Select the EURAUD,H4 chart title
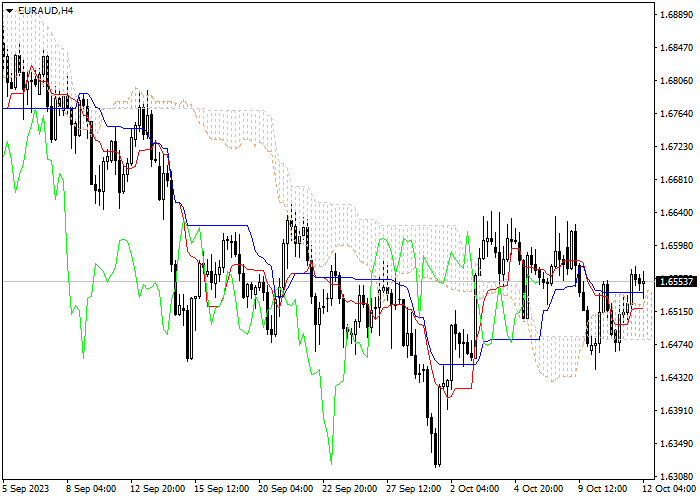Screen dimensions: 700x500 coord(46,10)
